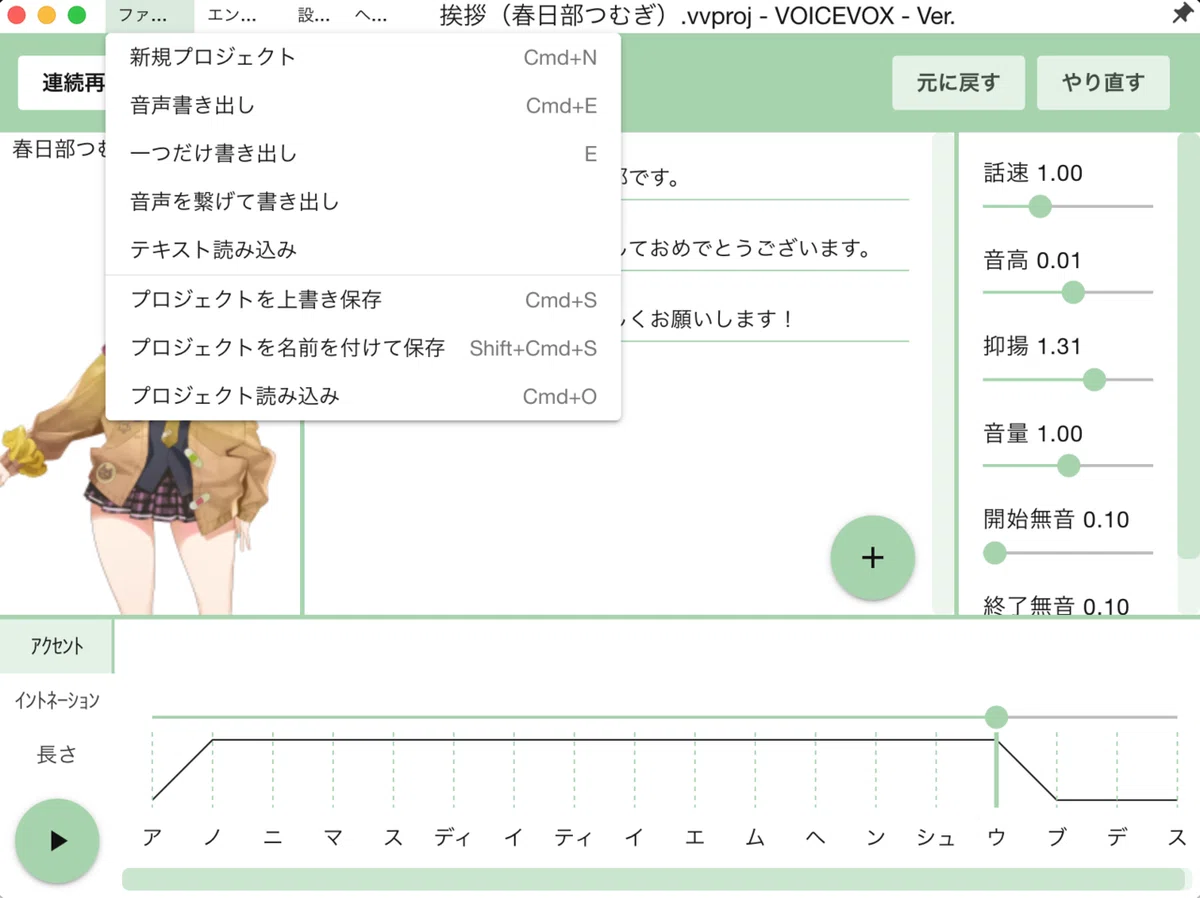The image size is (1200, 898).
Task: Adjust the 開始無音 slider handle
Action: coord(995,552)
